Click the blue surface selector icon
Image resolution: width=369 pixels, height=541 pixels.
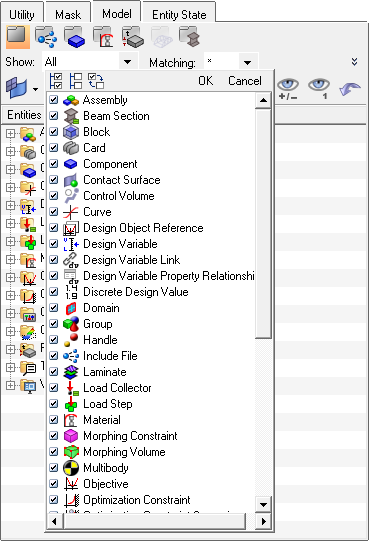pos(17,88)
